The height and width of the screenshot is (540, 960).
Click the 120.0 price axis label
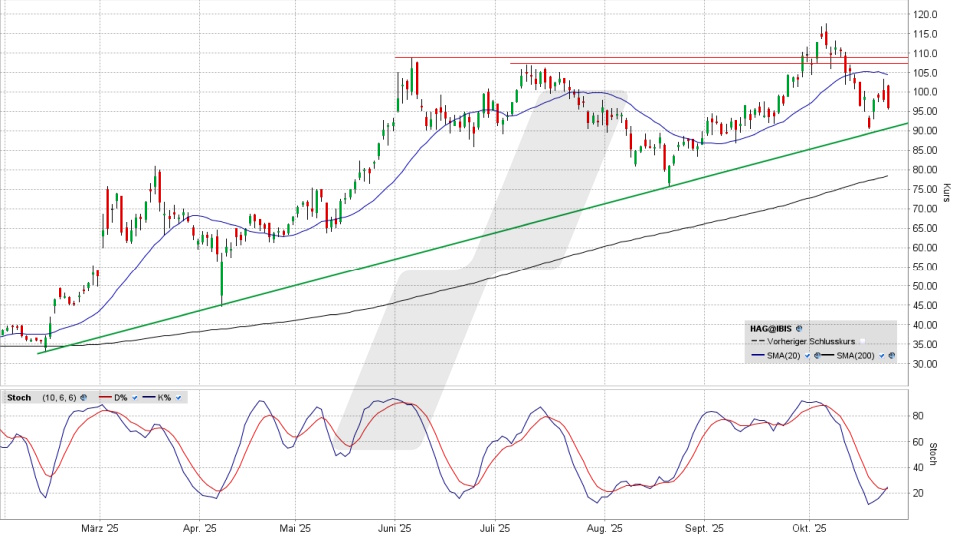pos(925,14)
